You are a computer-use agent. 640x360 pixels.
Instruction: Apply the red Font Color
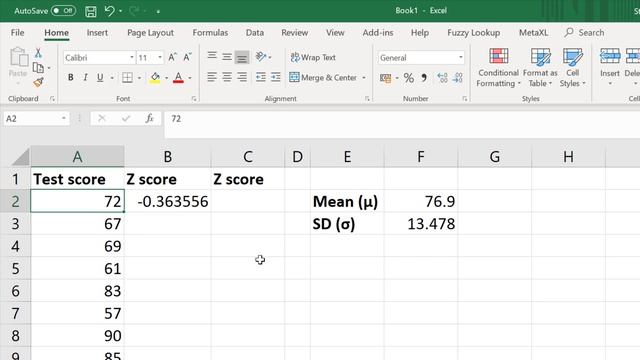pos(178,78)
